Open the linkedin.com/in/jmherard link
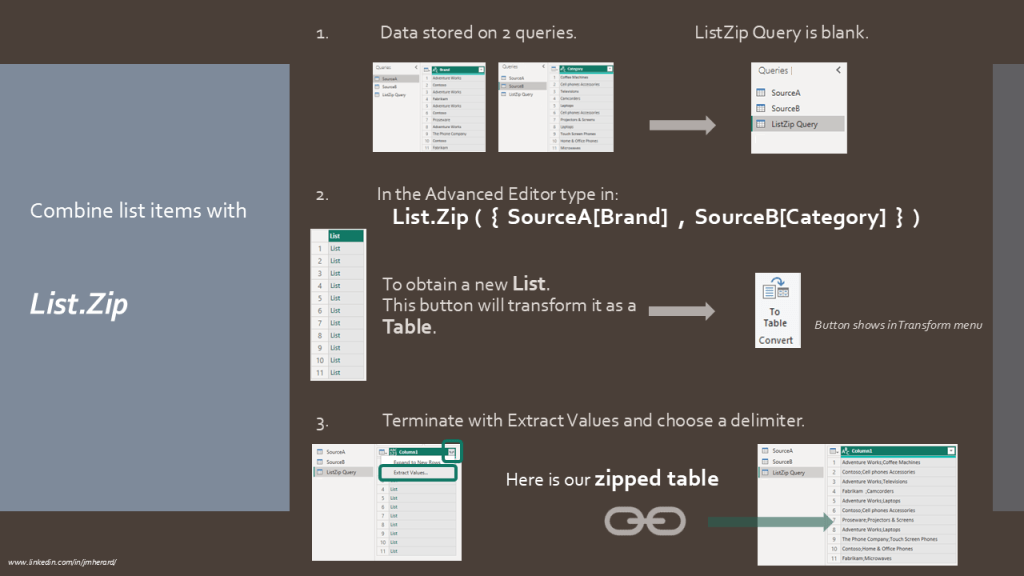 [62, 562]
